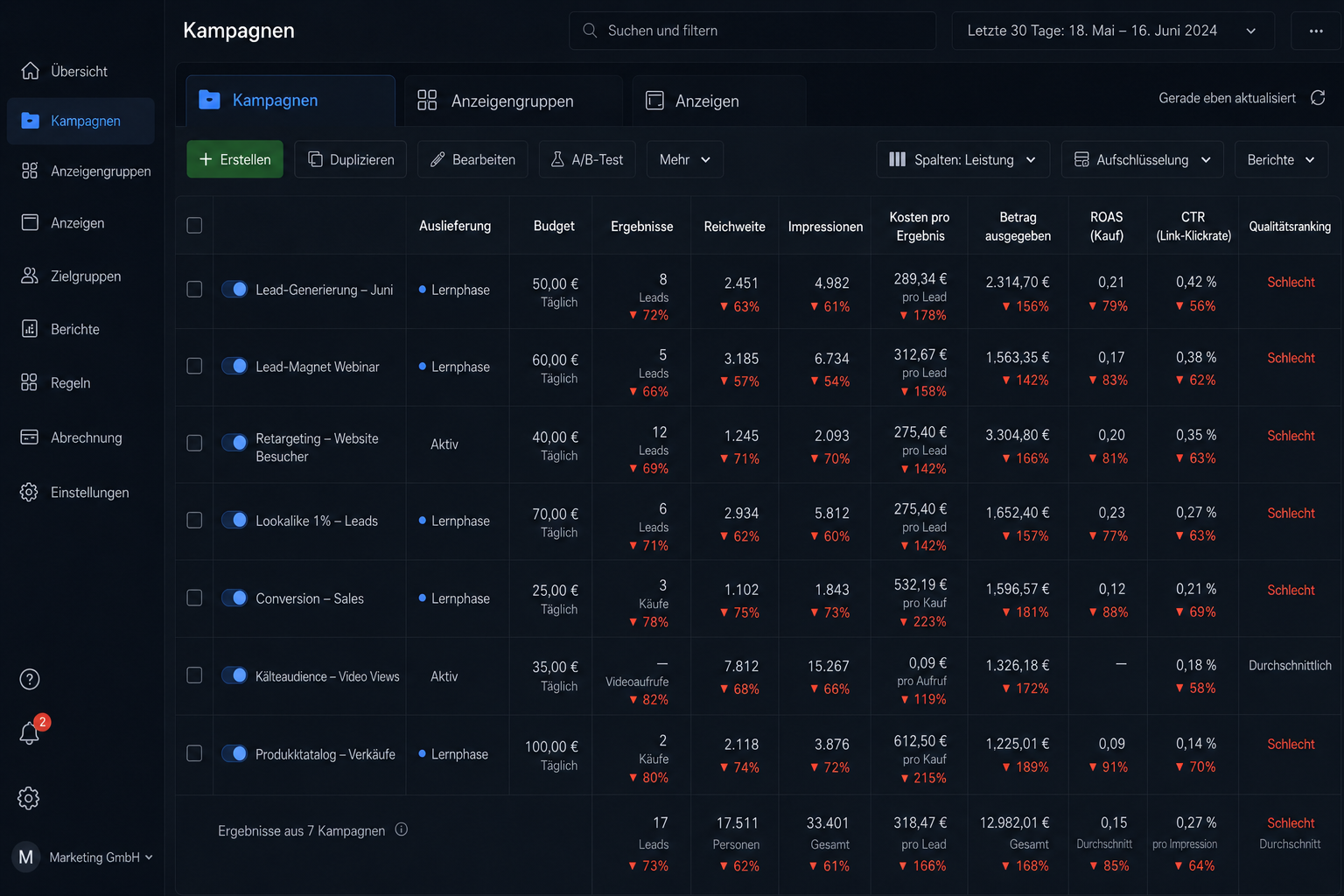The width and height of the screenshot is (1344, 896).
Task: Tick the checkbox for Lookalike 1% – Leads
Action: click(x=194, y=521)
